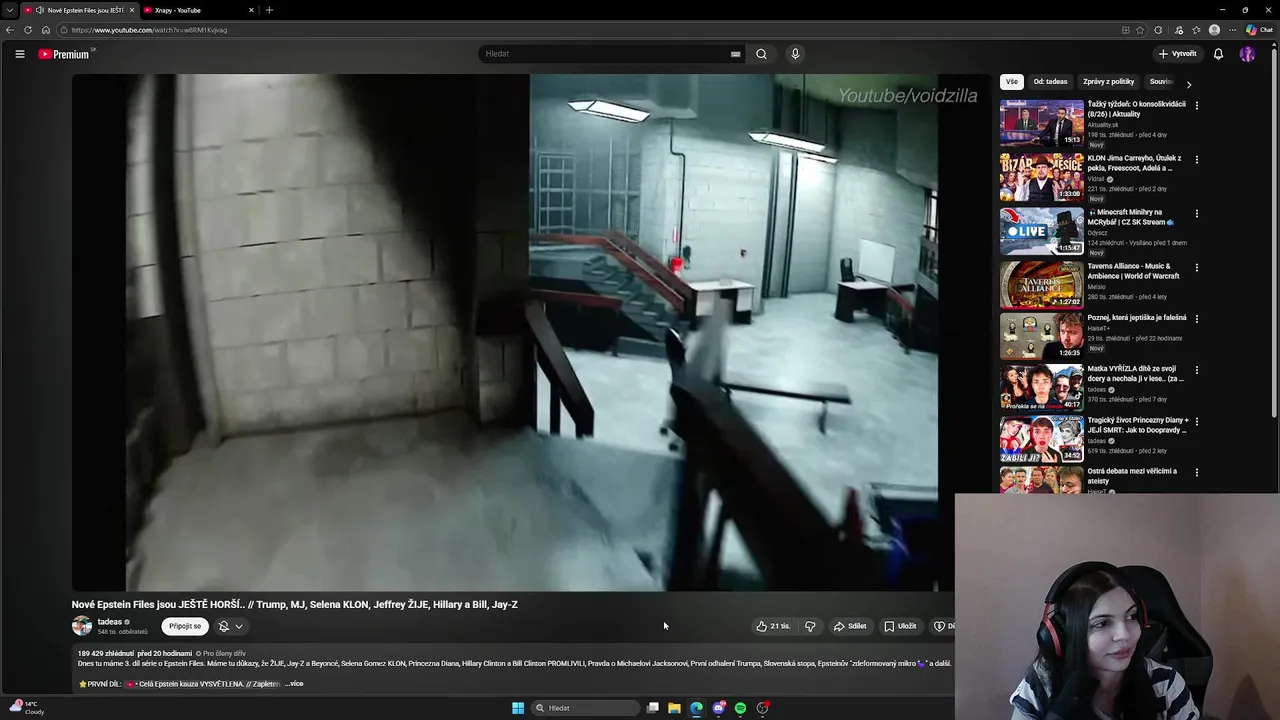Toggle the channel notification bell
The image size is (1280, 720).
(x=224, y=626)
